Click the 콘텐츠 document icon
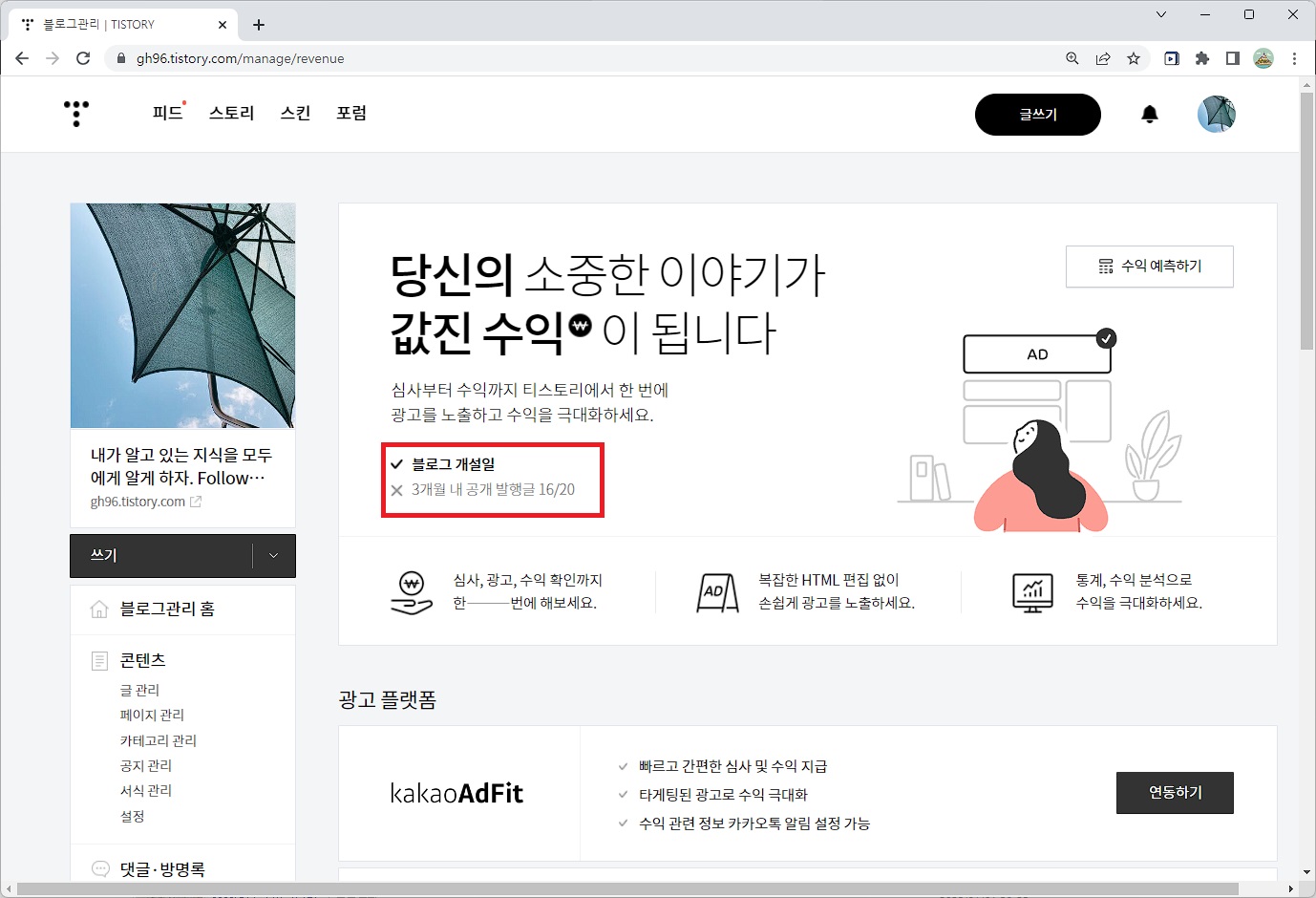 (99, 660)
